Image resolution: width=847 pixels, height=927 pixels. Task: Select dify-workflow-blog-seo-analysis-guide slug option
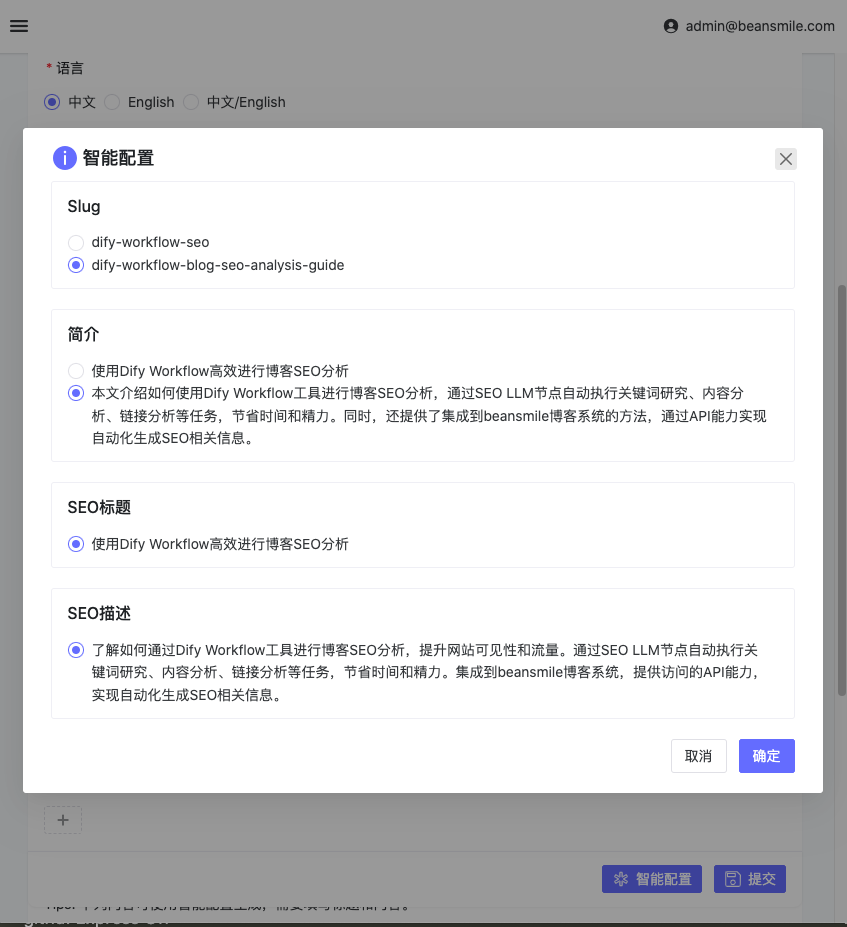pyautogui.click(x=76, y=265)
